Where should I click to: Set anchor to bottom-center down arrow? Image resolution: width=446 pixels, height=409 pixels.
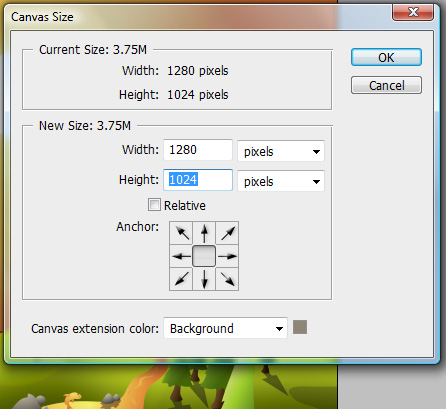point(204,279)
